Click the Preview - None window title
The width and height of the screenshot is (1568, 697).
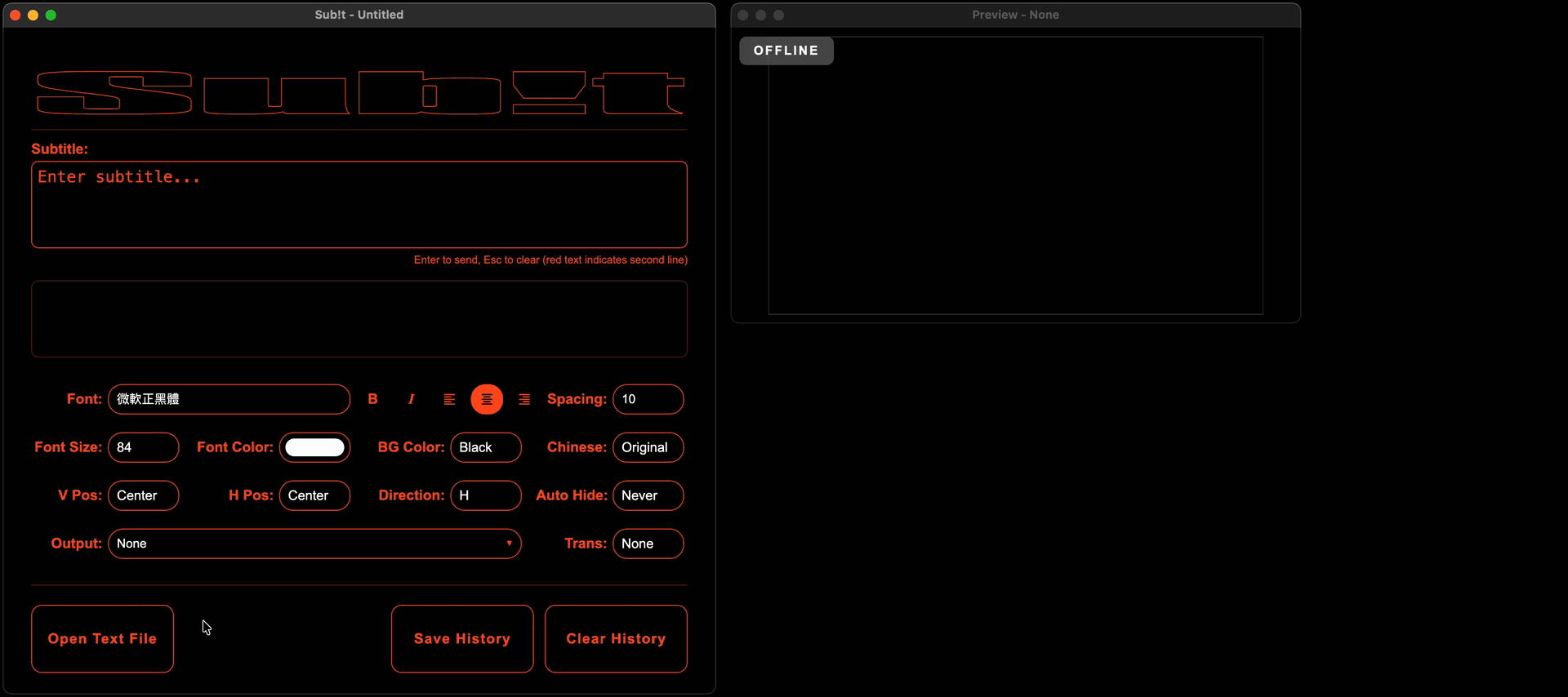[x=1015, y=15]
